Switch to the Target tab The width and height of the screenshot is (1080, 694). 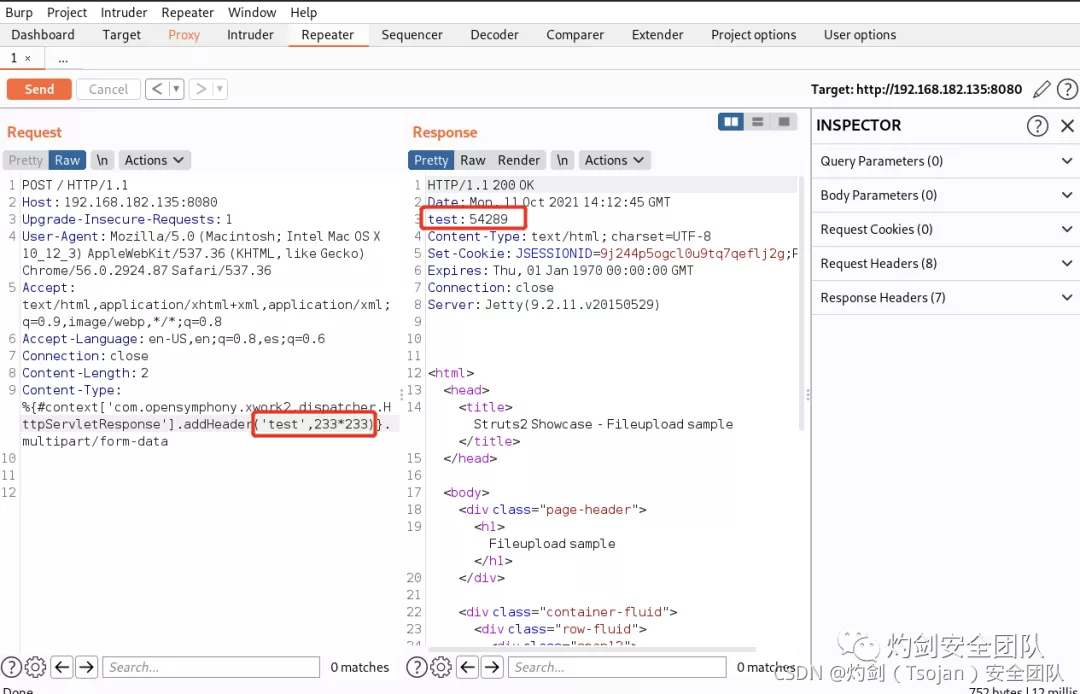pos(121,34)
